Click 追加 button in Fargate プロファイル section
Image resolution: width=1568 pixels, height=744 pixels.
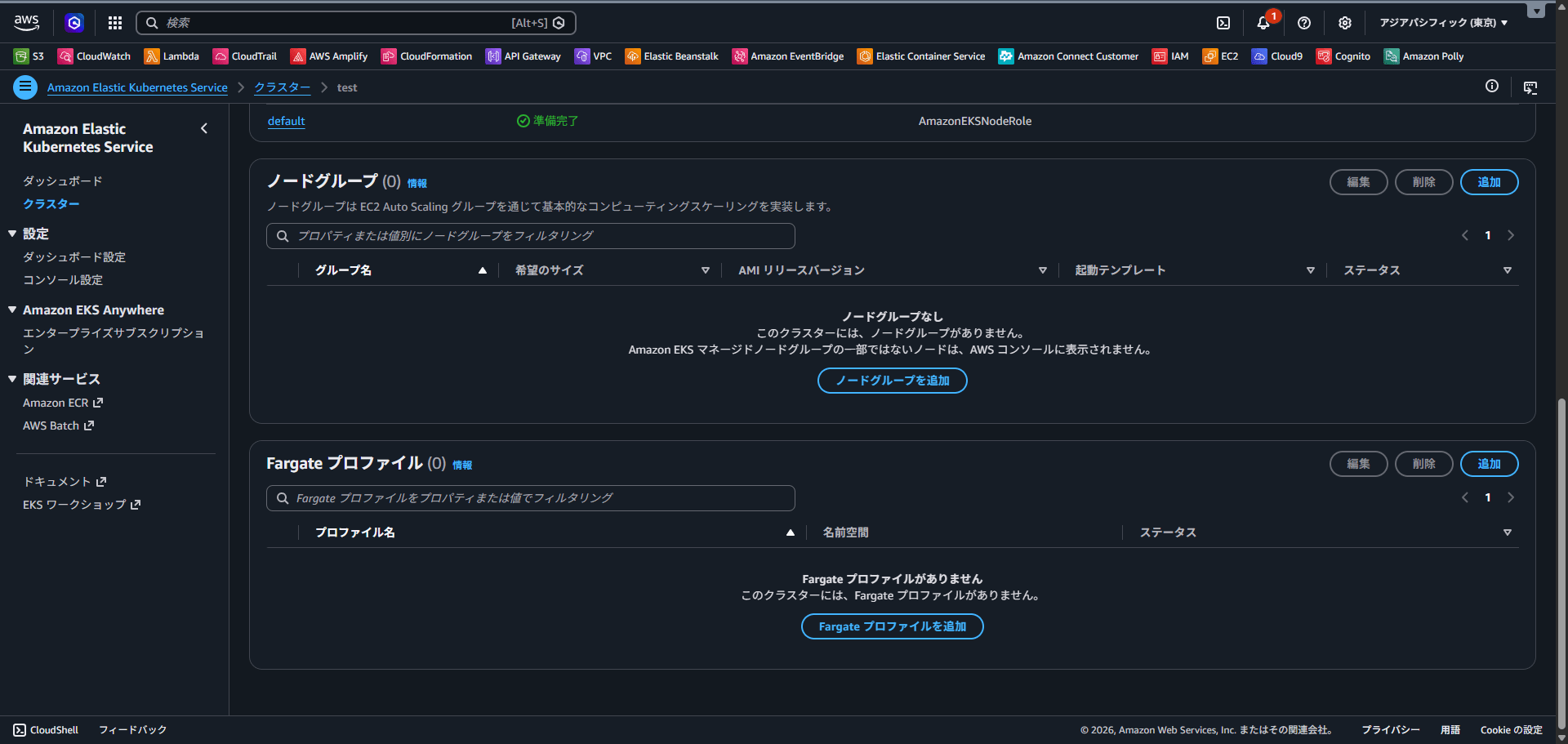pyautogui.click(x=1489, y=464)
